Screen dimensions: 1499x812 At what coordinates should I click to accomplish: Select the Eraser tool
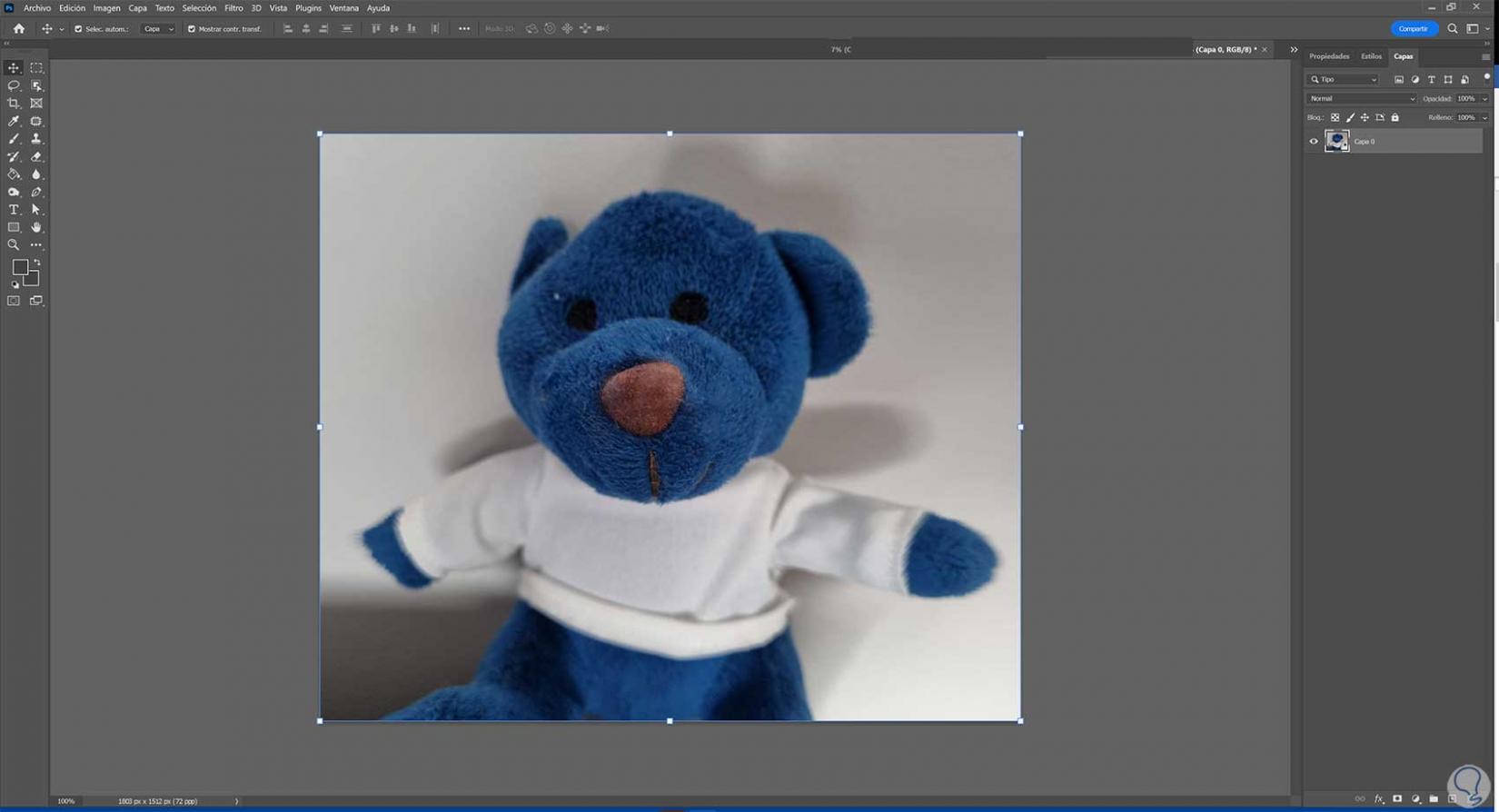pyautogui.click(x=36, y=156)
